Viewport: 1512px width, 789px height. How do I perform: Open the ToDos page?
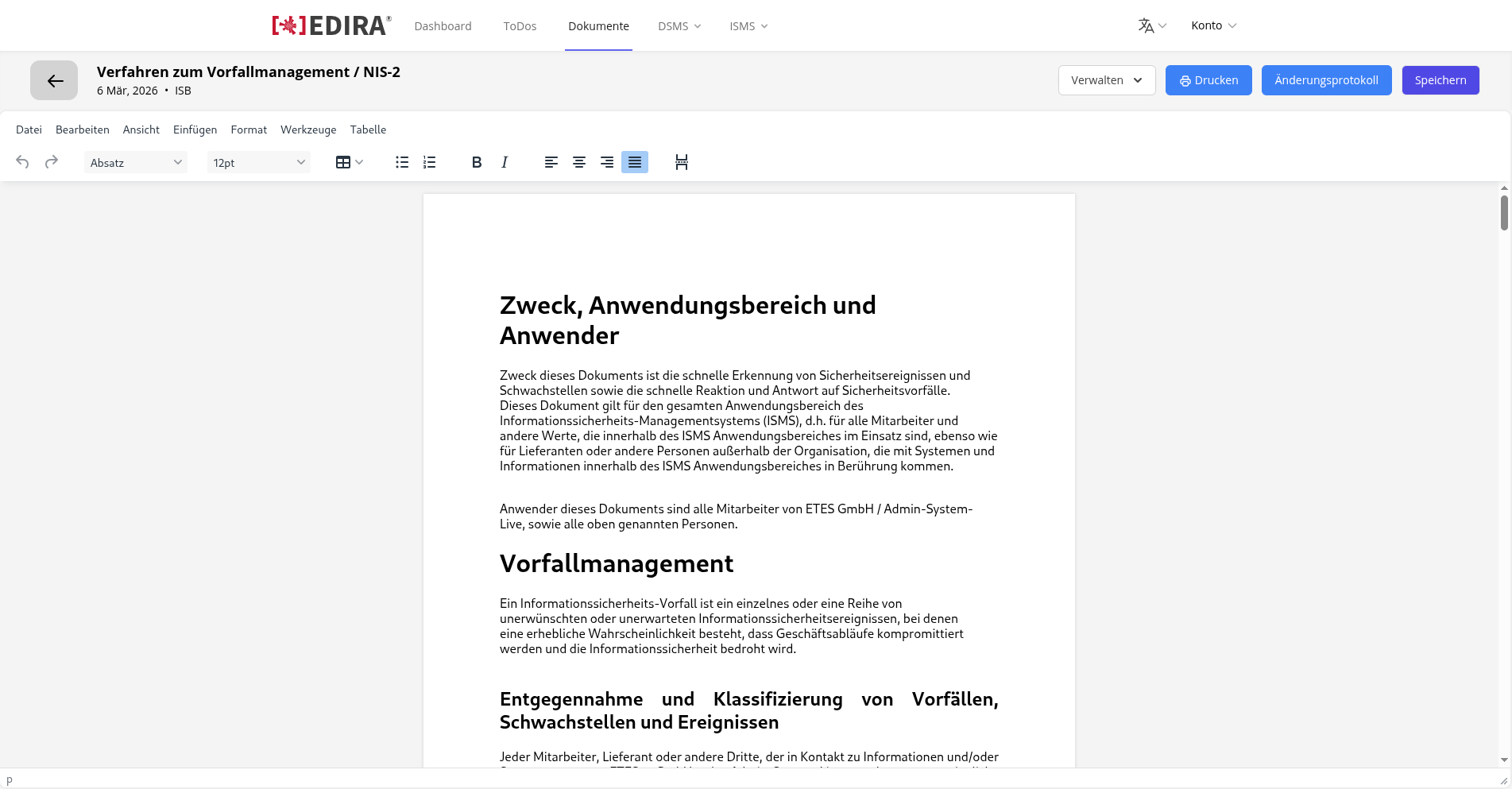[x=520, y=26]
